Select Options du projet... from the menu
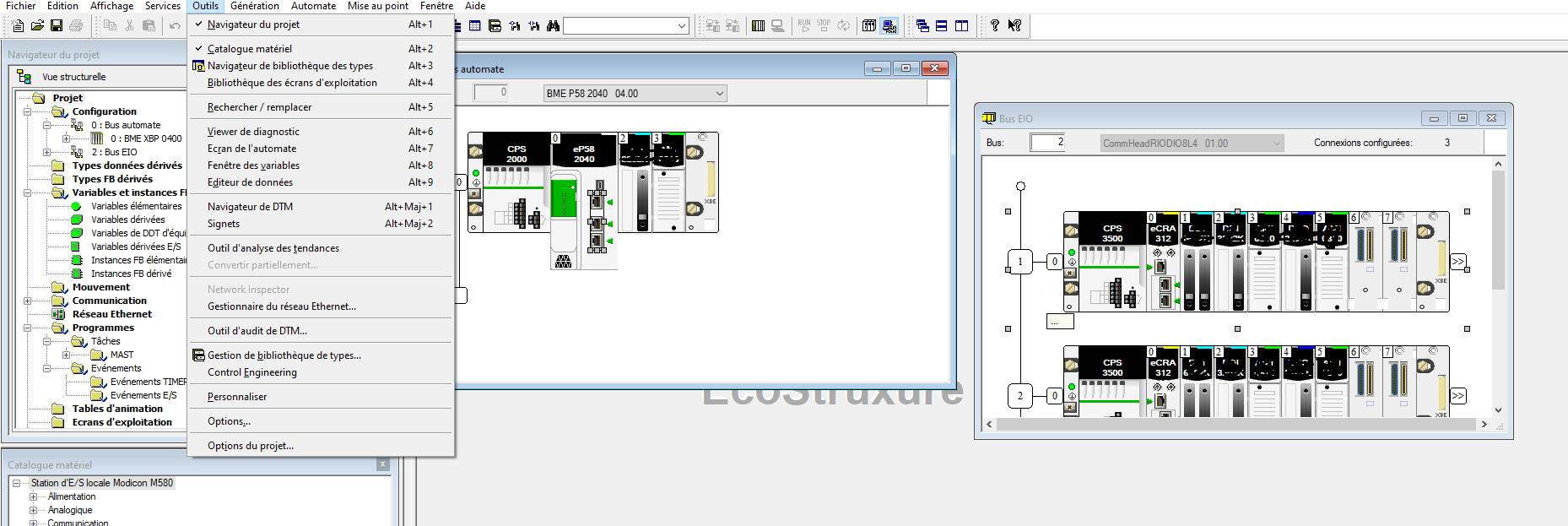 click(251, 446)
